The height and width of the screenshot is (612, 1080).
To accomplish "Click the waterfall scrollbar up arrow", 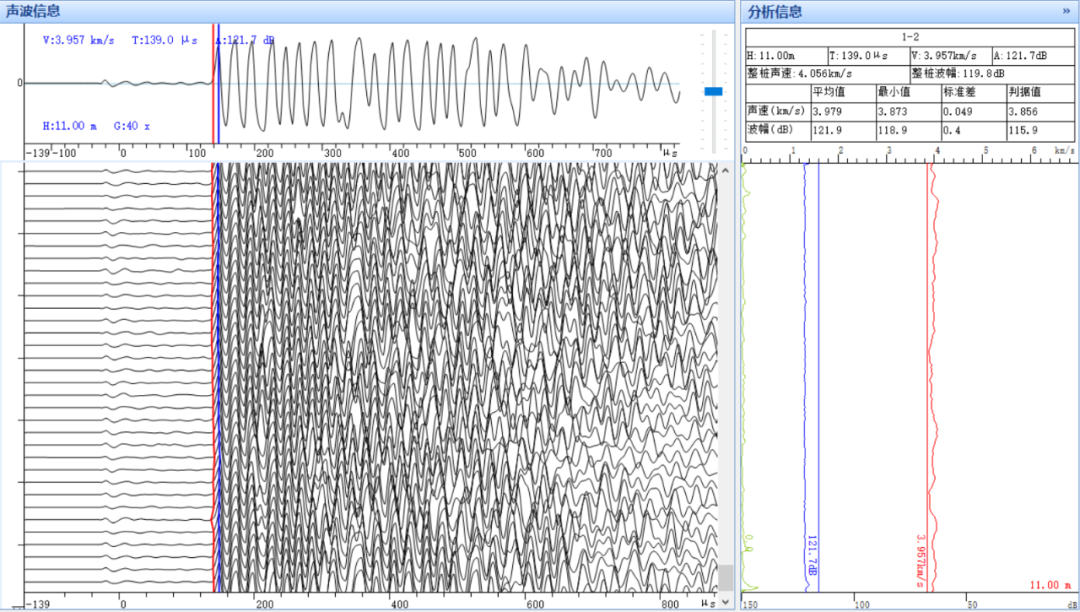I will point(725,171).
